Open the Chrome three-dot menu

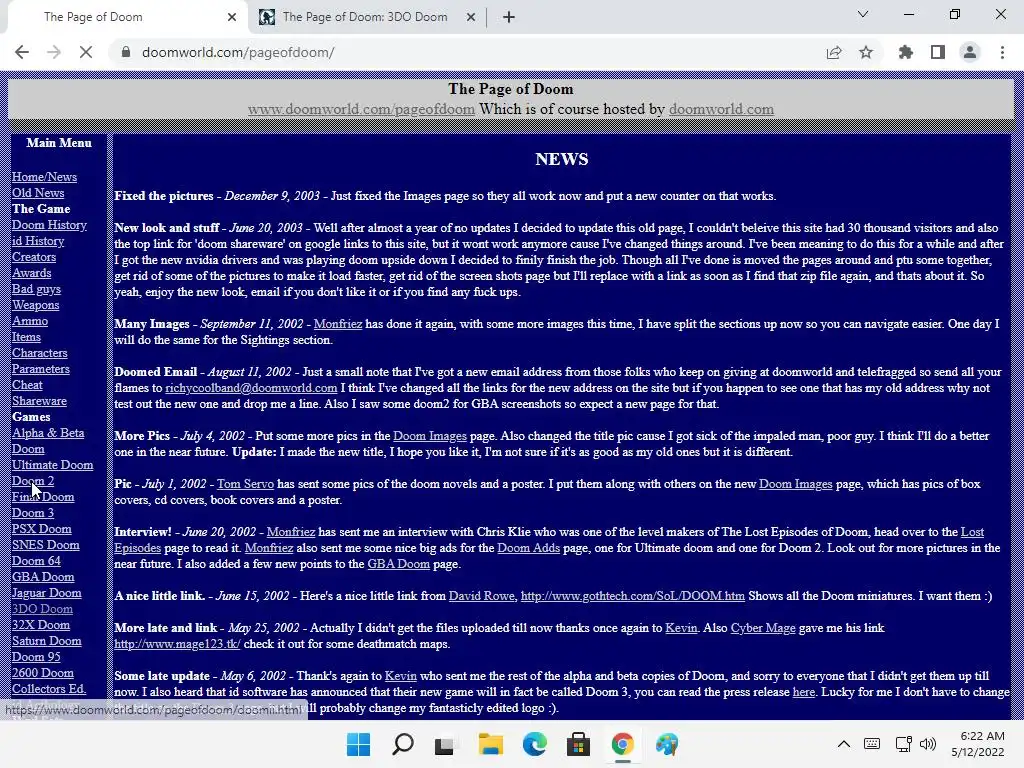(x=1002, y=52)
